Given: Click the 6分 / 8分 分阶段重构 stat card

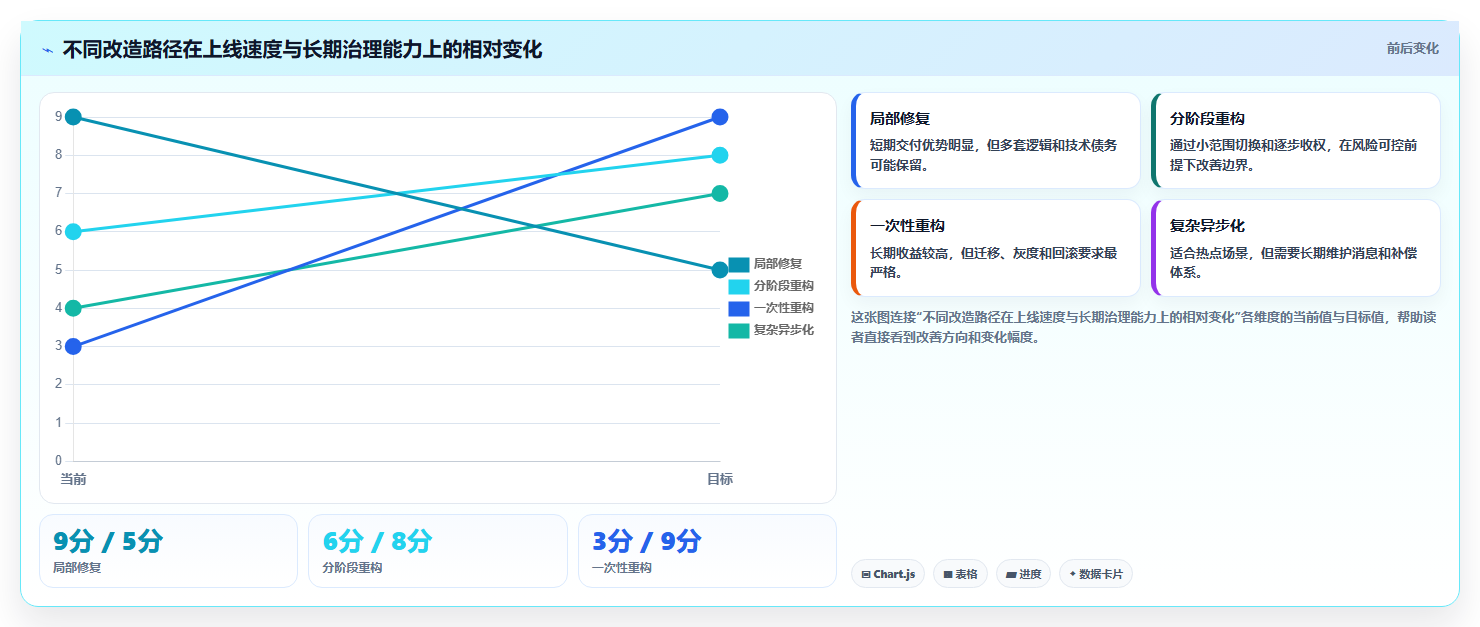Looking at the screenshot, I should [438, 551].
